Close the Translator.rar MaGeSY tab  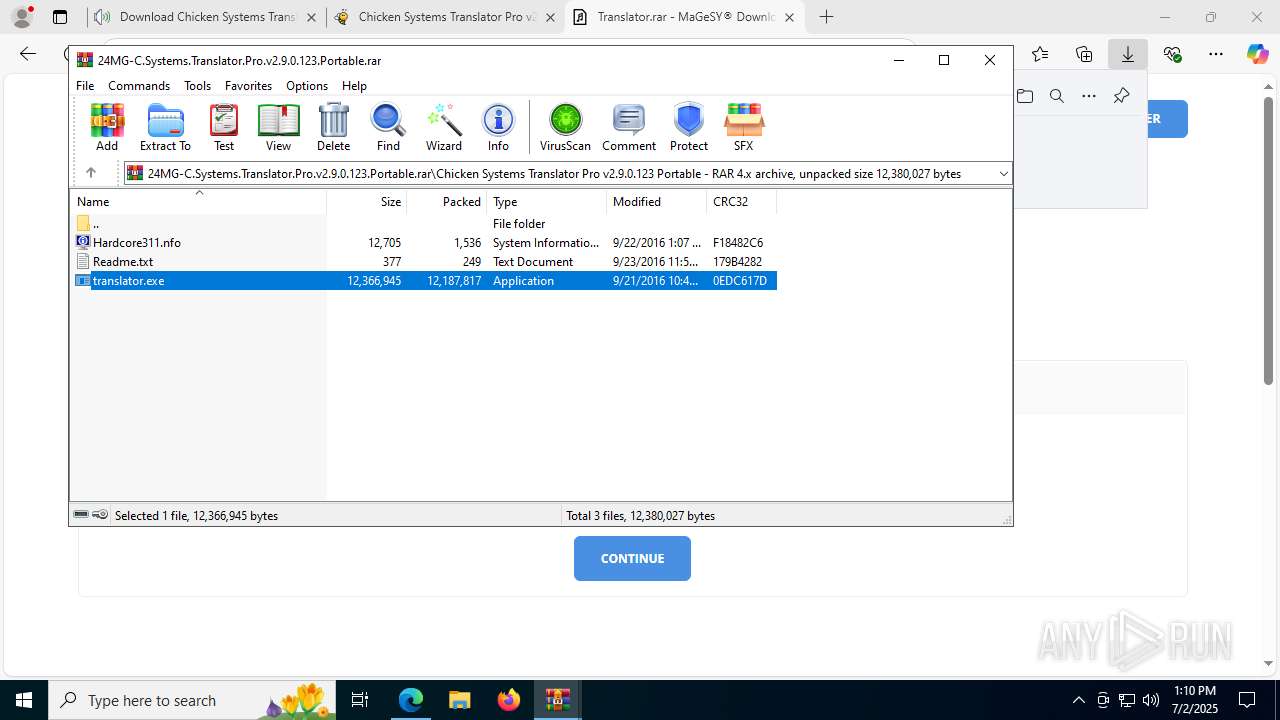tap(790, 17)
